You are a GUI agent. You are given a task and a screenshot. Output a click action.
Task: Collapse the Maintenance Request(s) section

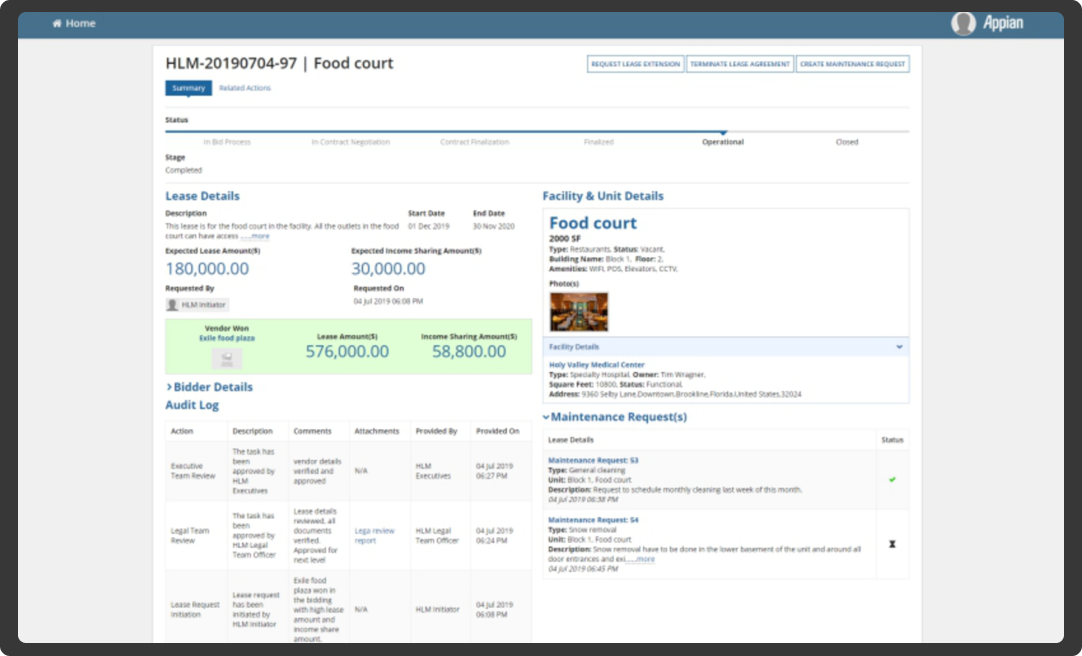[x=544, y=417]
